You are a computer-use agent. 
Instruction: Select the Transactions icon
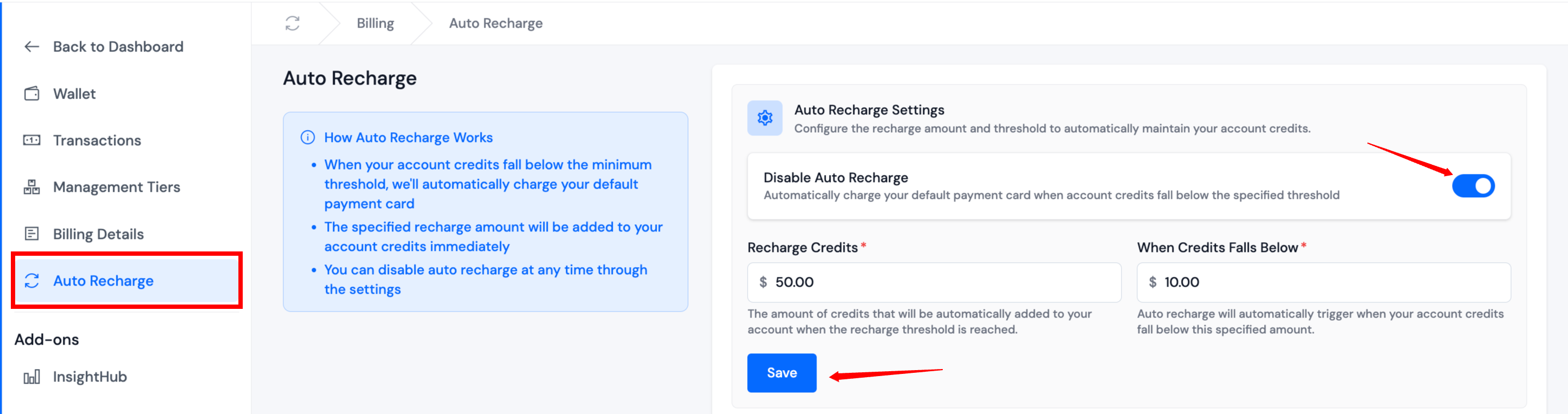point(31,140)
